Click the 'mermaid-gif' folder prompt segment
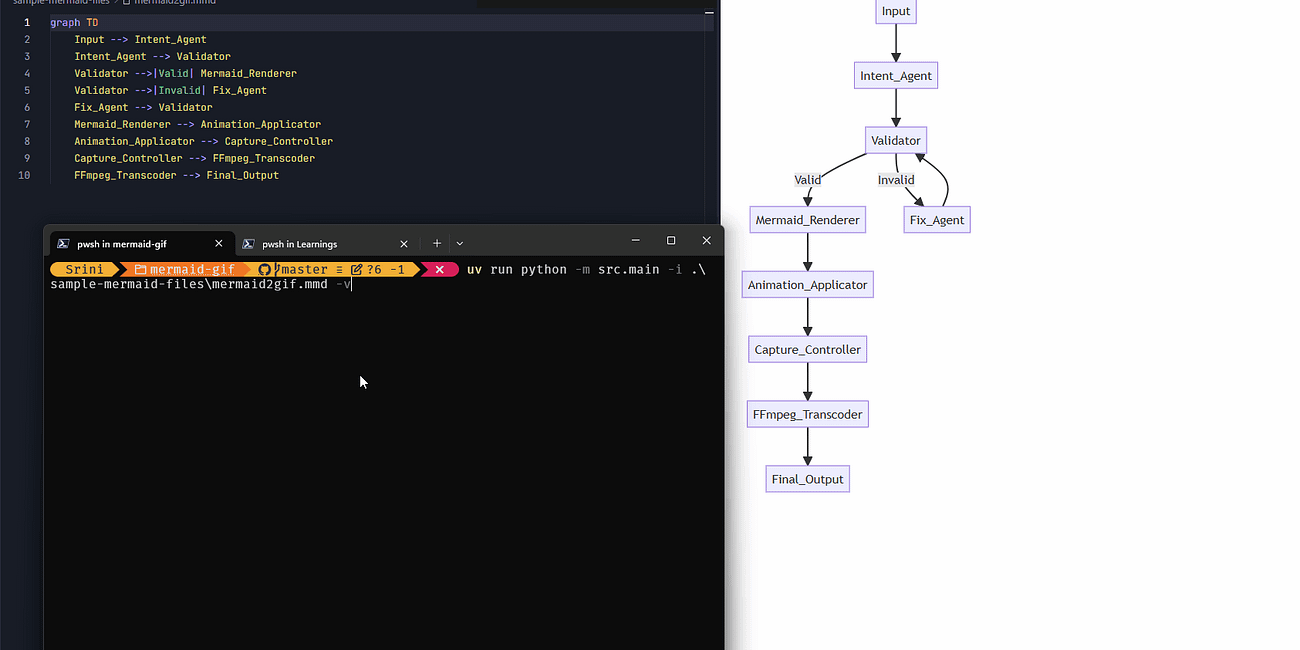This screenshot has height=650, width=1300. pos(184,270)
